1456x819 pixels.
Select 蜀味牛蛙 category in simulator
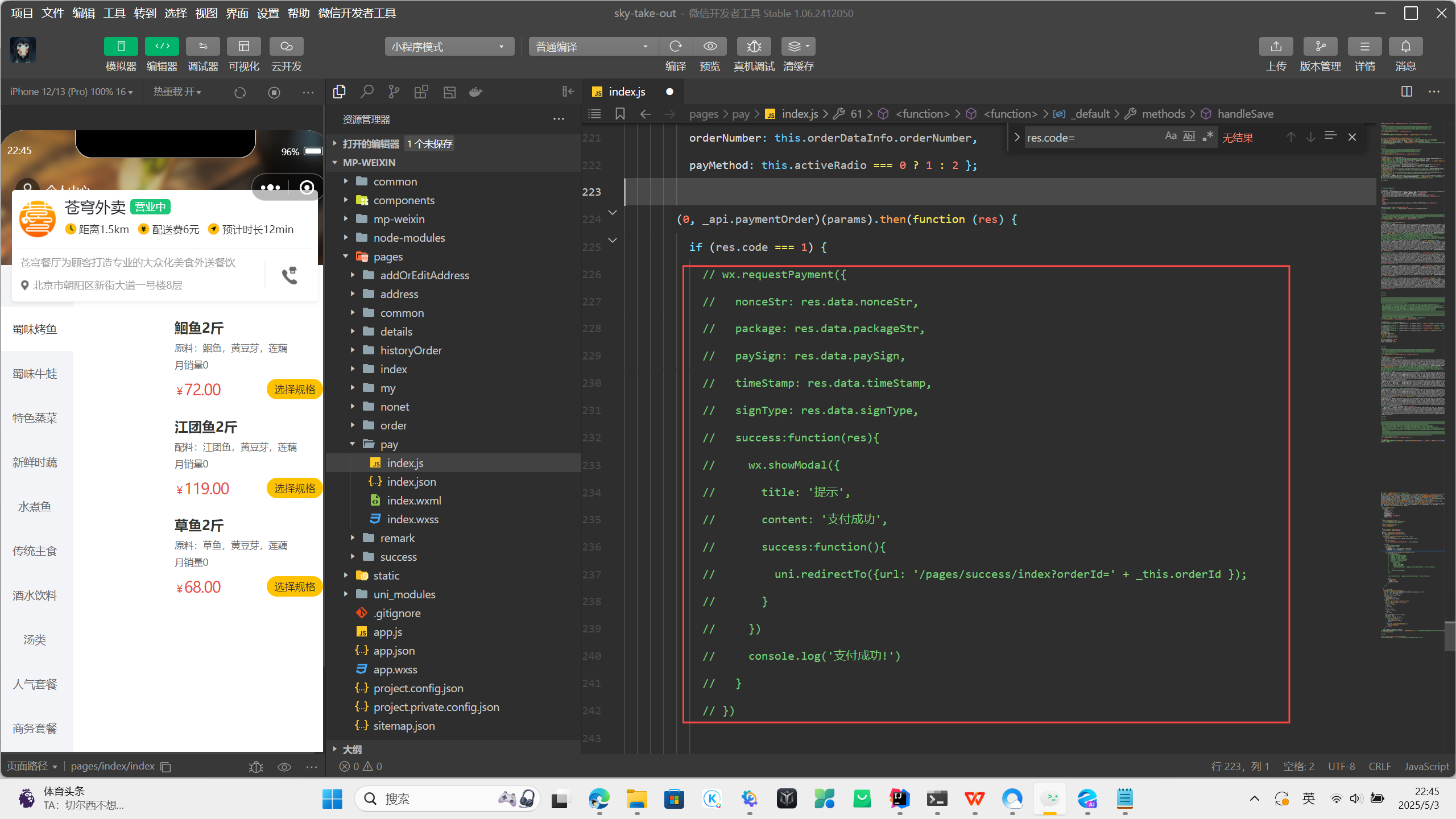tap(35, 374)
